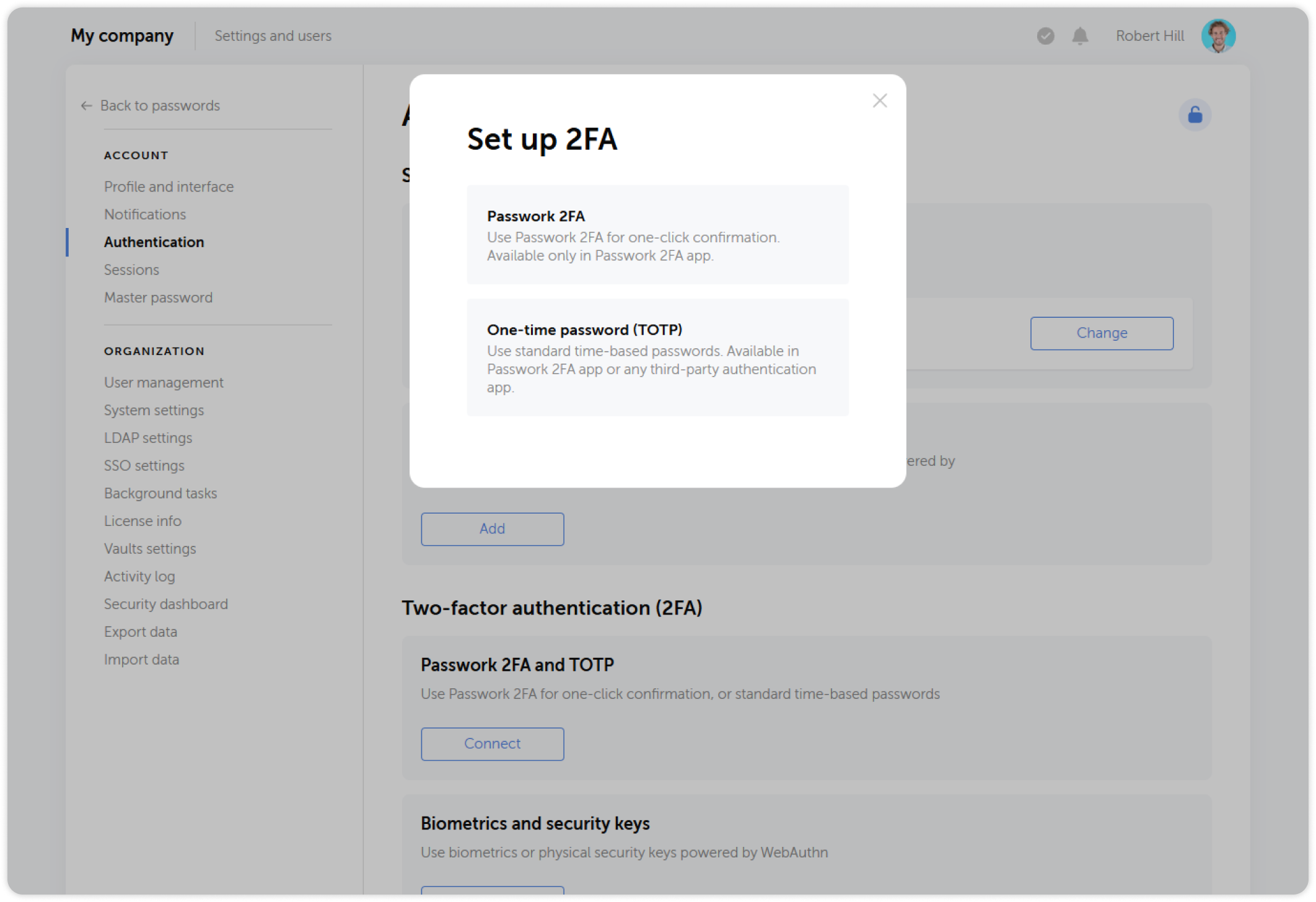The height and width of the screenshot is (902, 1316).
Task: Click the Change button
Action: (1102, 333)
